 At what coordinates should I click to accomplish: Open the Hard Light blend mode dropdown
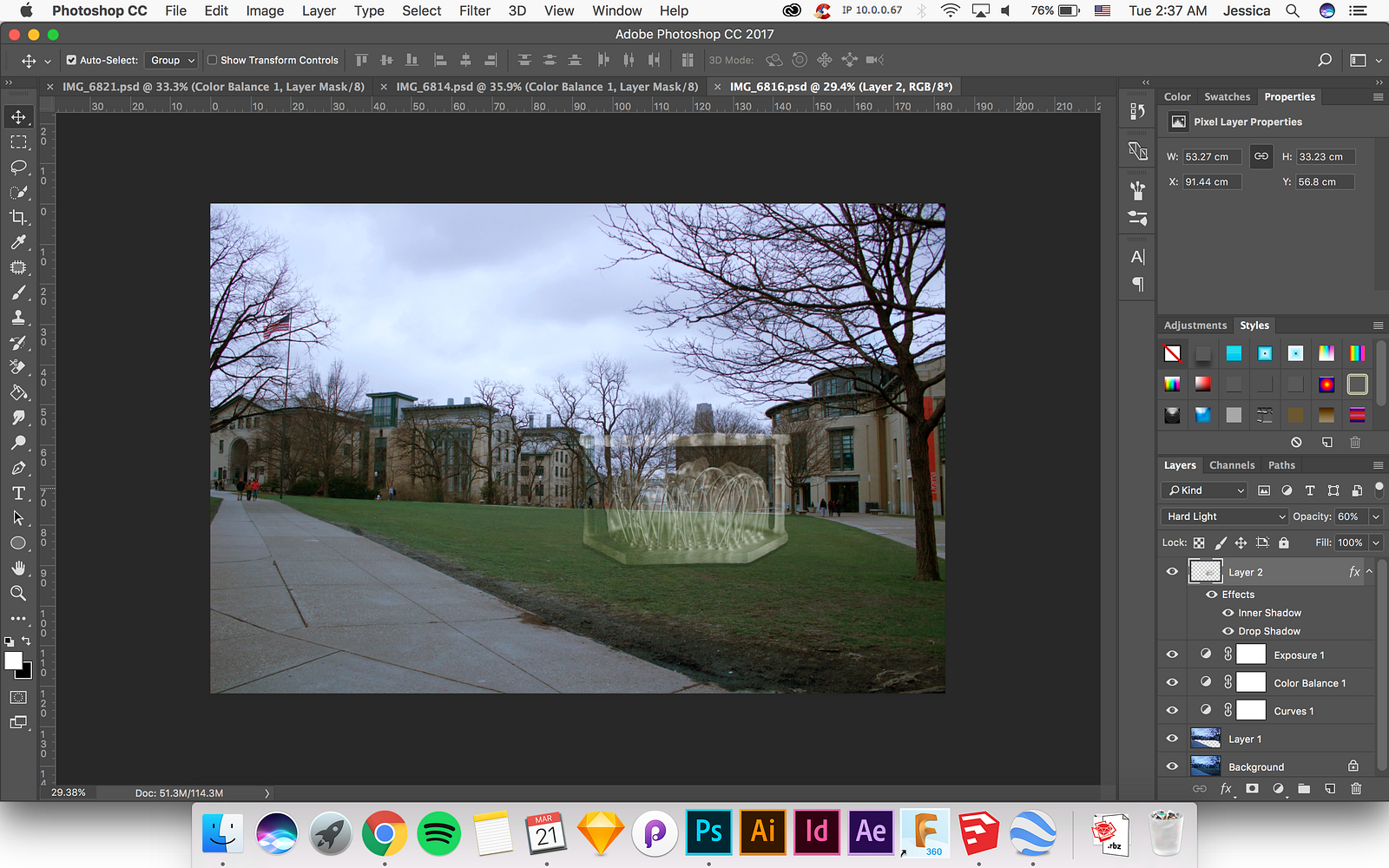click(x=1225, y=516)
